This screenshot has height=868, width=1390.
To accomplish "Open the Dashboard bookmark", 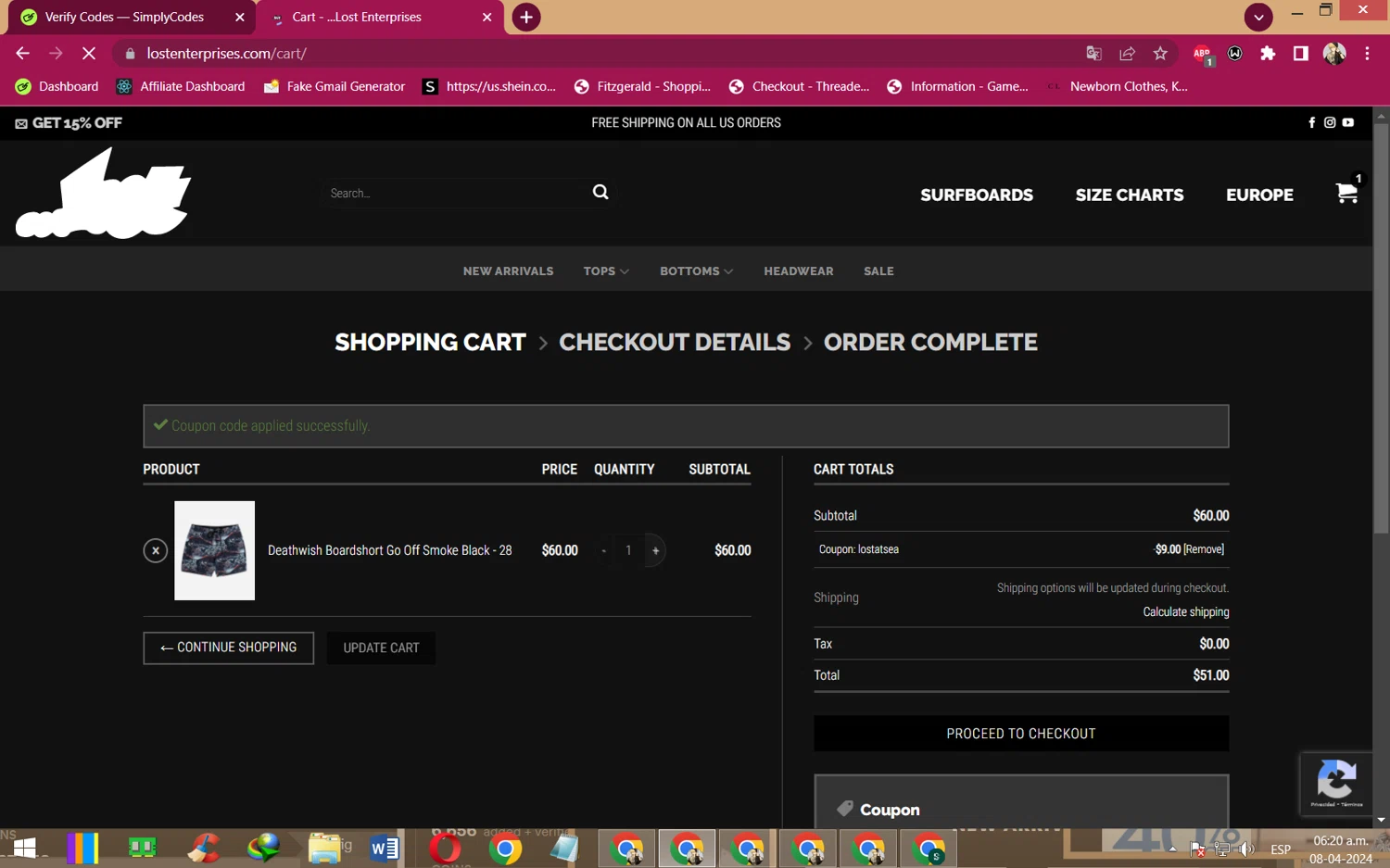I will [x=57, y=86].
